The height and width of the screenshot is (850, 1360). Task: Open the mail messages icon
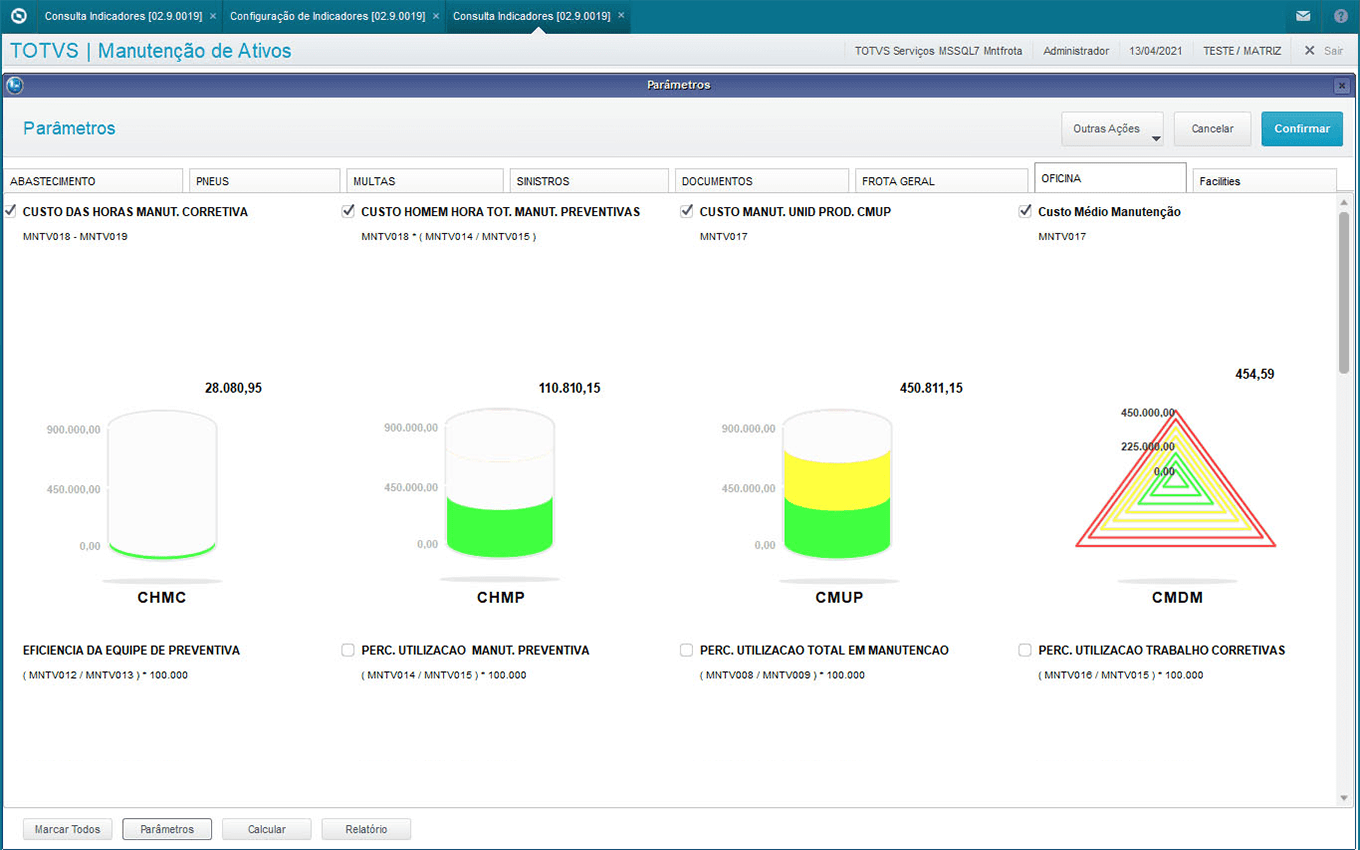pos(1303,16)
